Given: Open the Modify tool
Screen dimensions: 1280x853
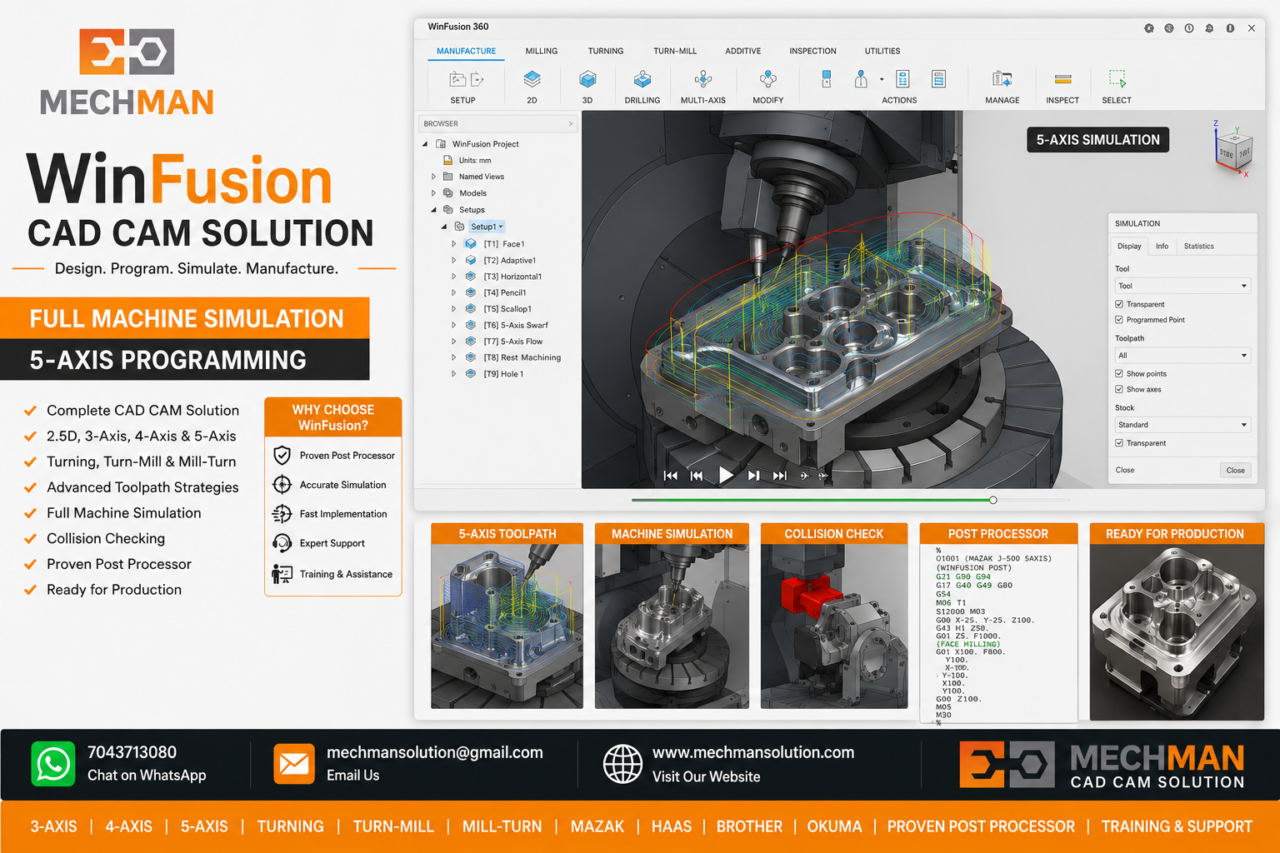Looking at the screenshot, I should tap(768, 86).
